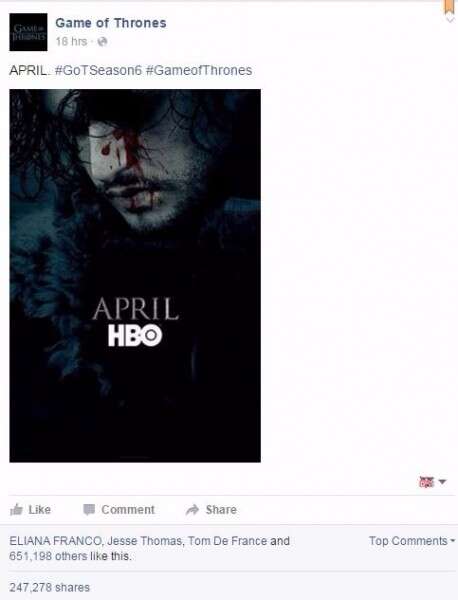
Task: Click the arrow Share icon
Action: pyautogui.click(x=192, y=509)
